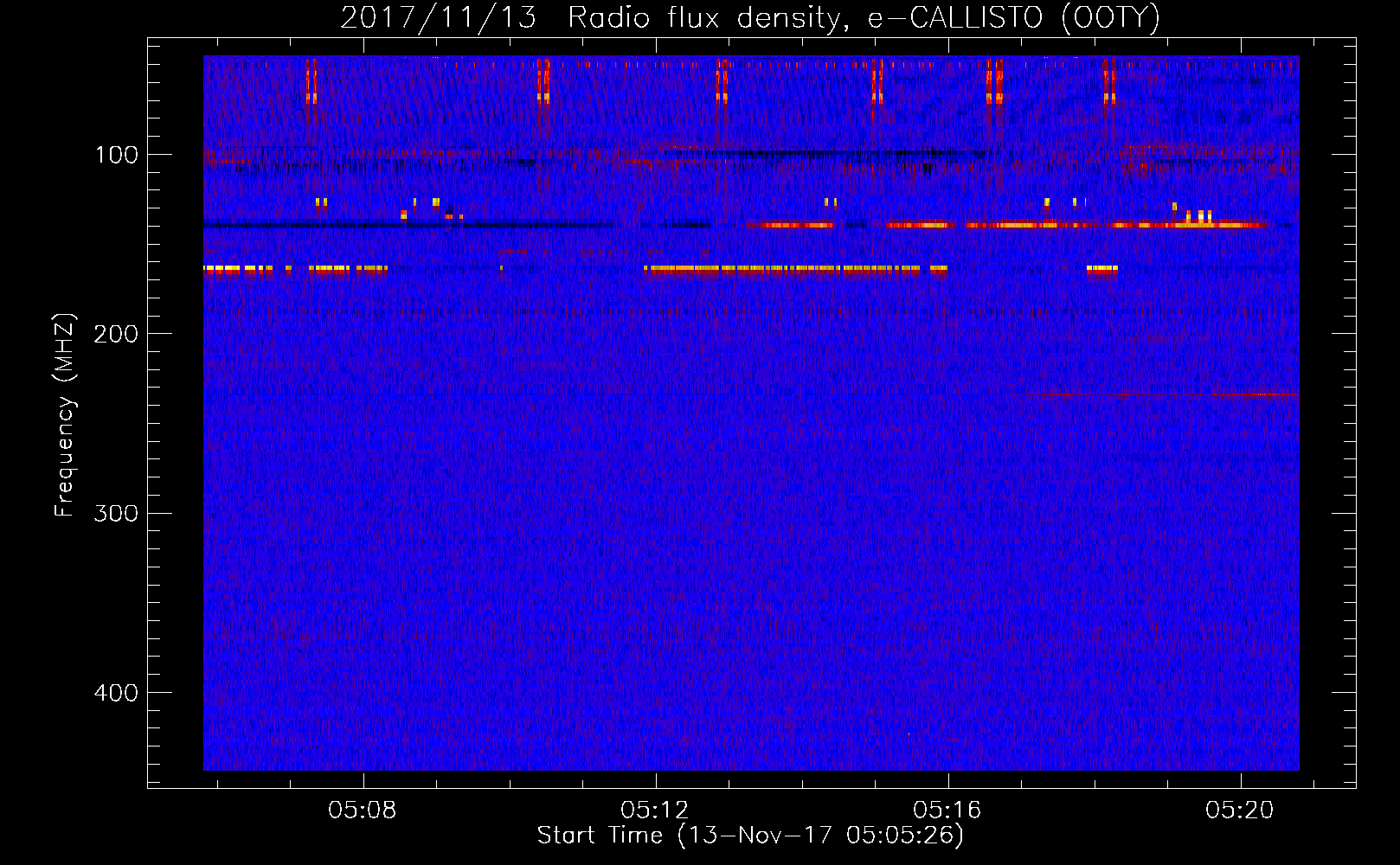Click the plot title '2017/11/13 Radio flux density, e-CALLISTO (OOTY)'
The width and height of the screenshot is (1400, 865).
[750, 17]
